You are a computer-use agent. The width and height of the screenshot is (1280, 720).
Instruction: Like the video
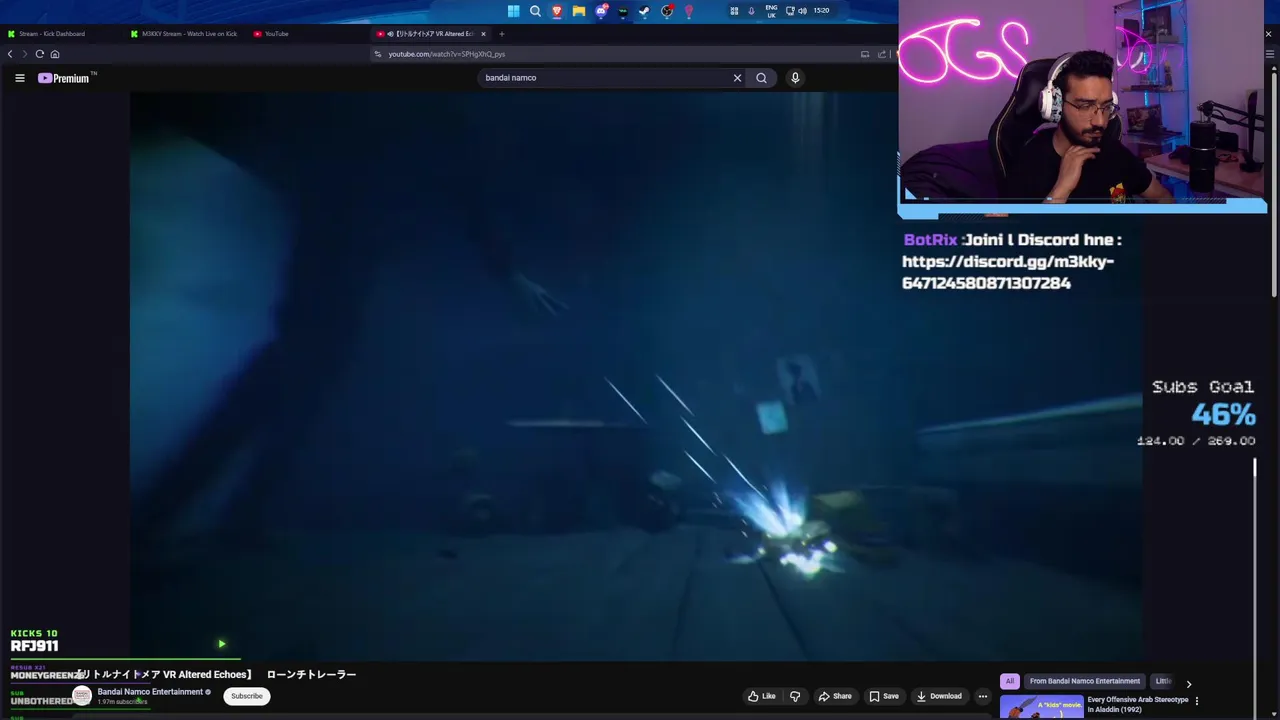click(x=762, y=696)
